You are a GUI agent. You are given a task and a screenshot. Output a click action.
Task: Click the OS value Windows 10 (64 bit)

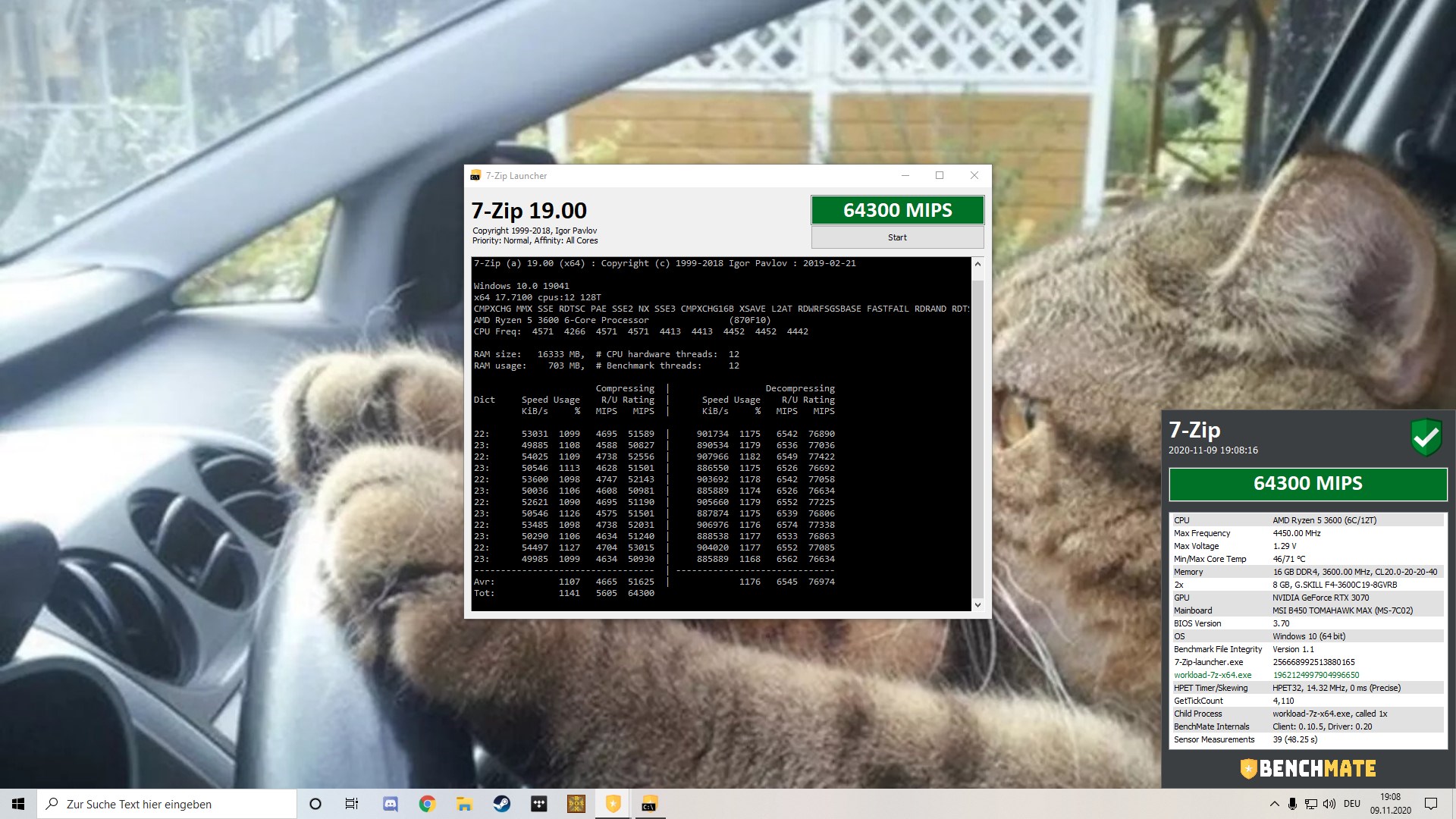pyautogui.click(x=1309, y=636)
